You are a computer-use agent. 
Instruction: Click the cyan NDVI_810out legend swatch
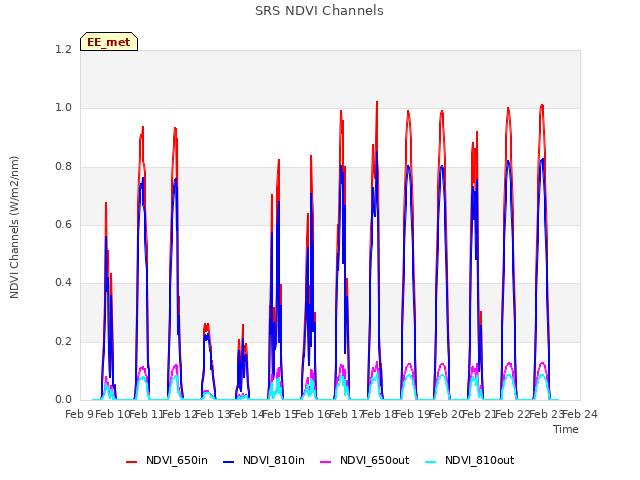tap(431, 462)
